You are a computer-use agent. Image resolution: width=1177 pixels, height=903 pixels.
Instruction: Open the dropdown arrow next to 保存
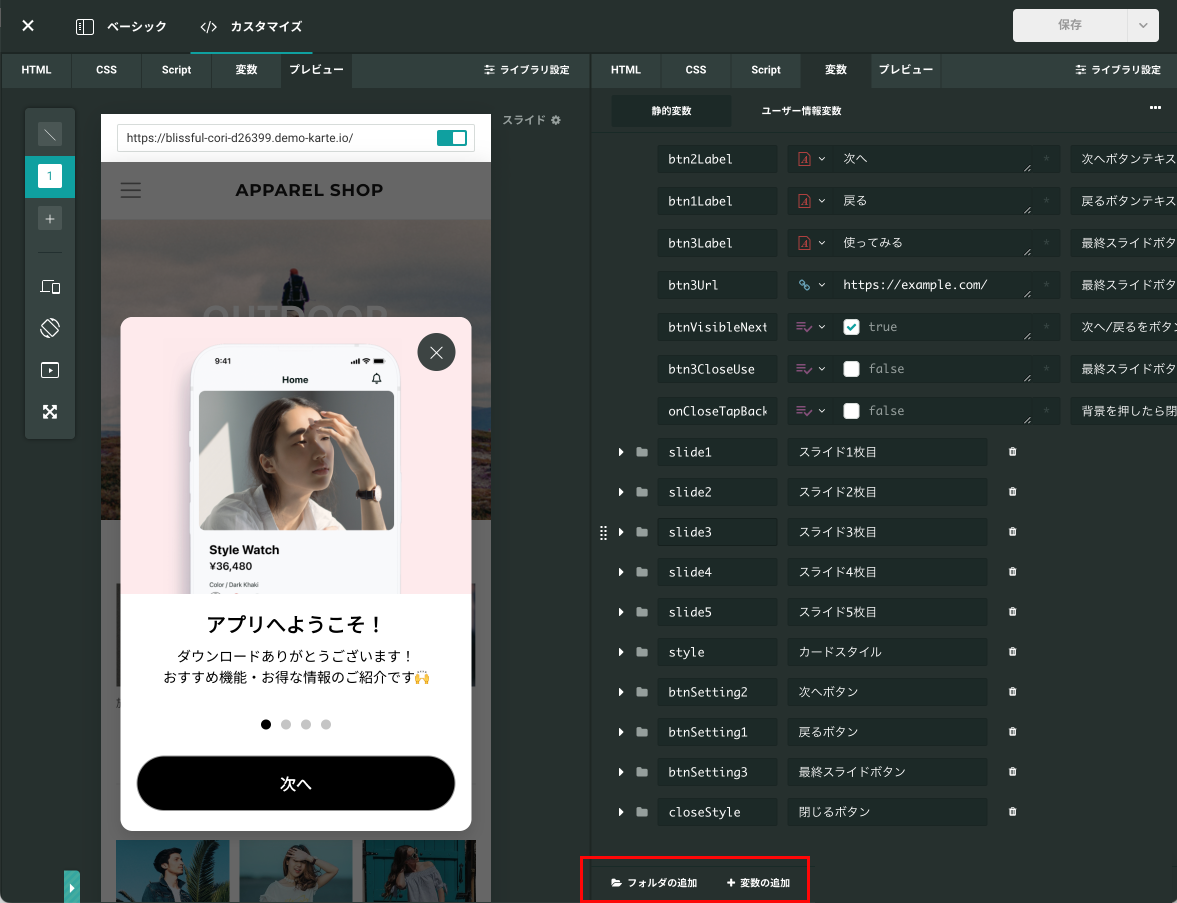[1142, 26]
